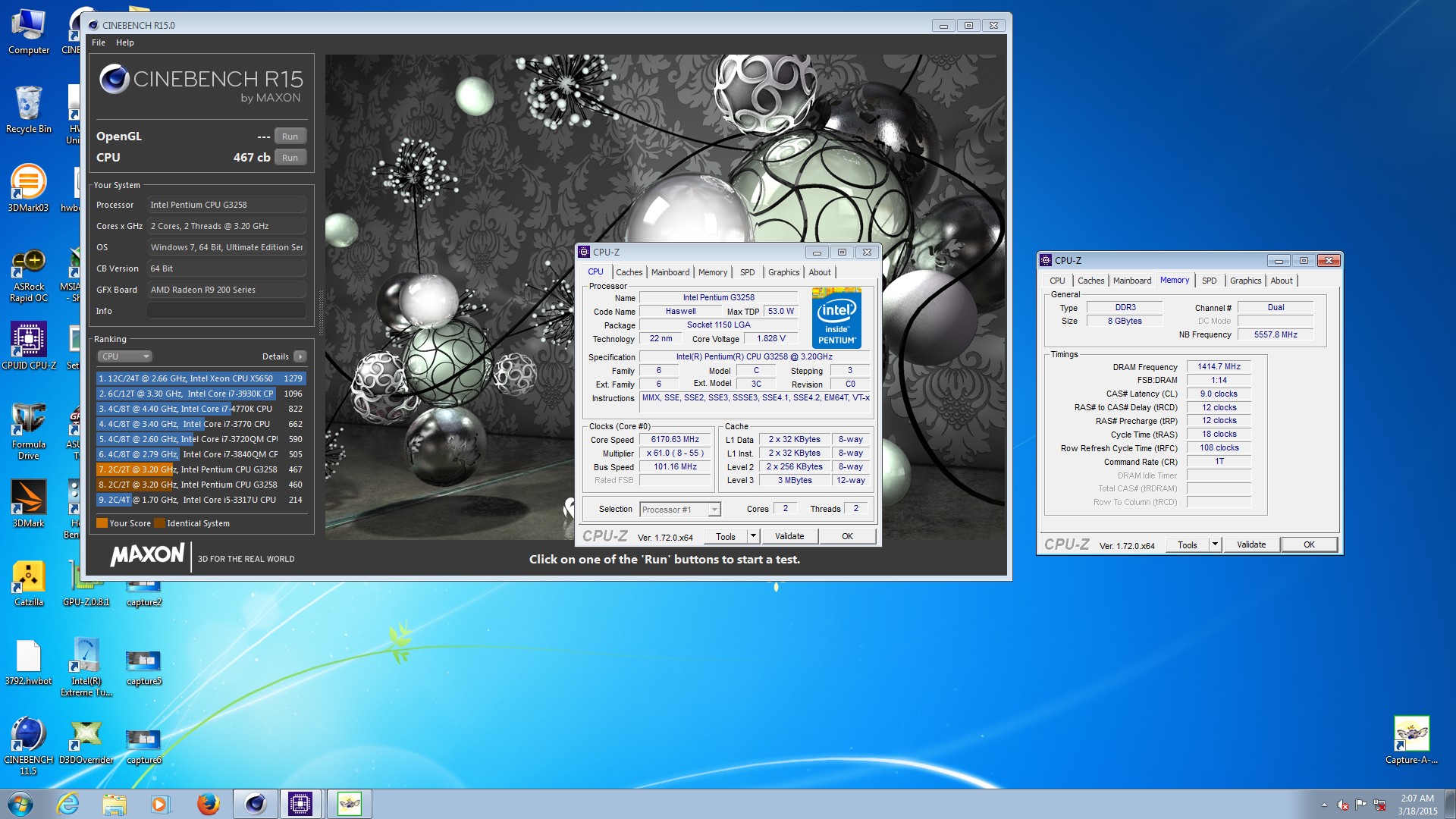Click Validate in right CPU-Z window

click(x=1251, y=544)
